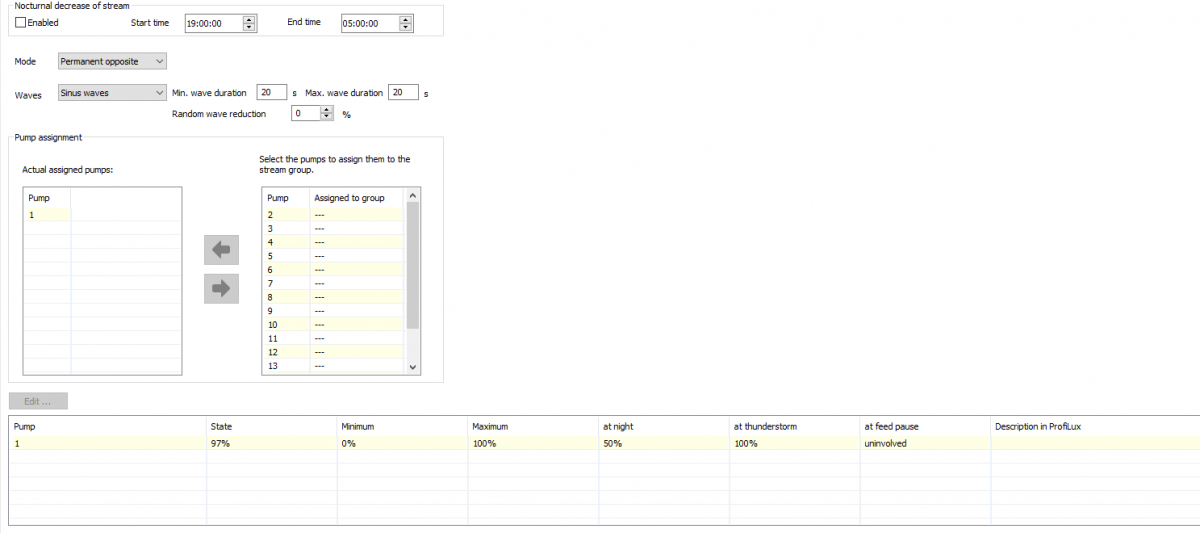The width and height of the screenshot is (1200, 533).
Task: Enable the Nocturnal decrease of stream checkbox
Action: pos(21,22)
